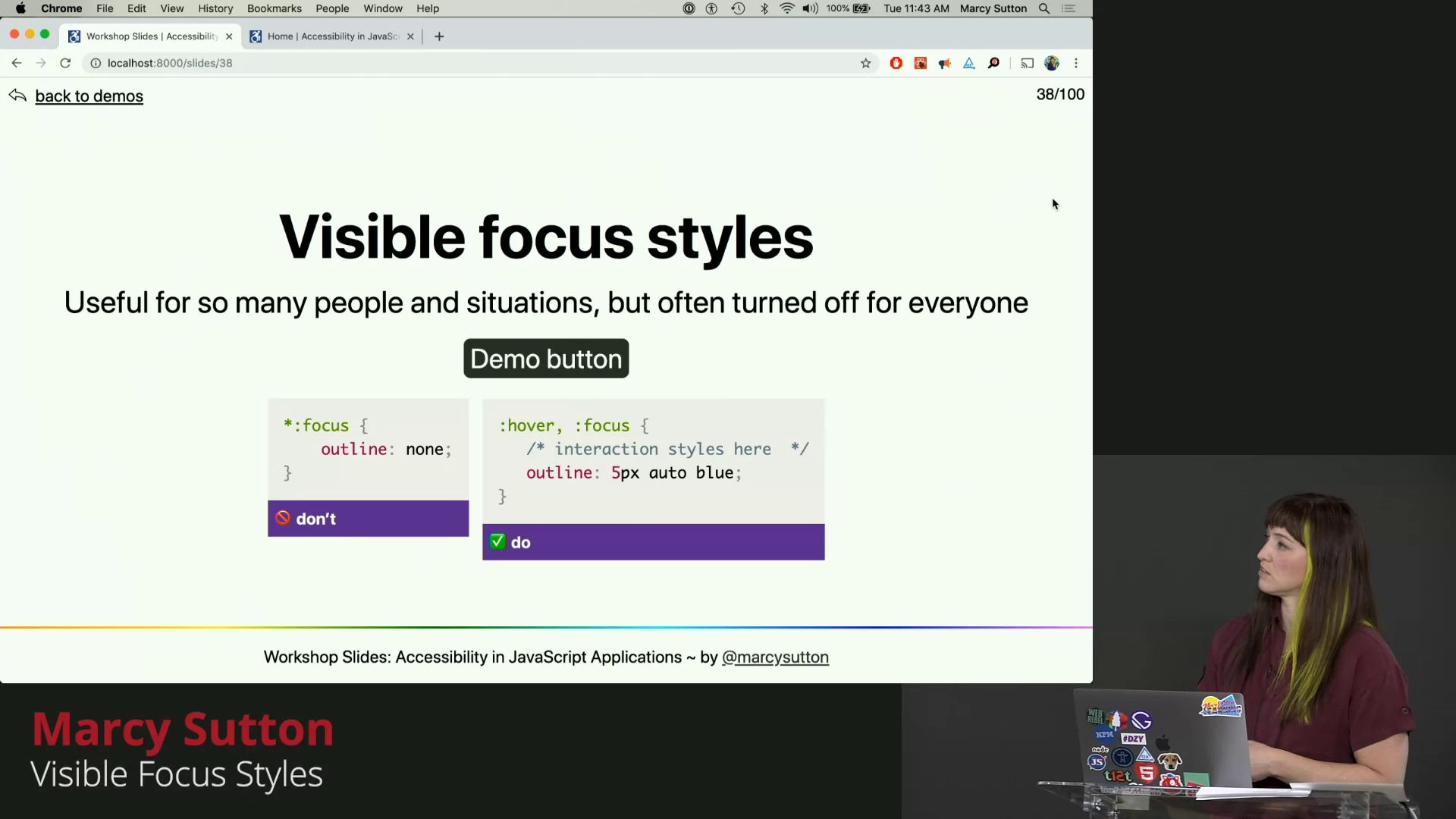This screenshot has width=1456, height=819.
Task: Bookmark this page with the star icon
Action: [865, 64]
